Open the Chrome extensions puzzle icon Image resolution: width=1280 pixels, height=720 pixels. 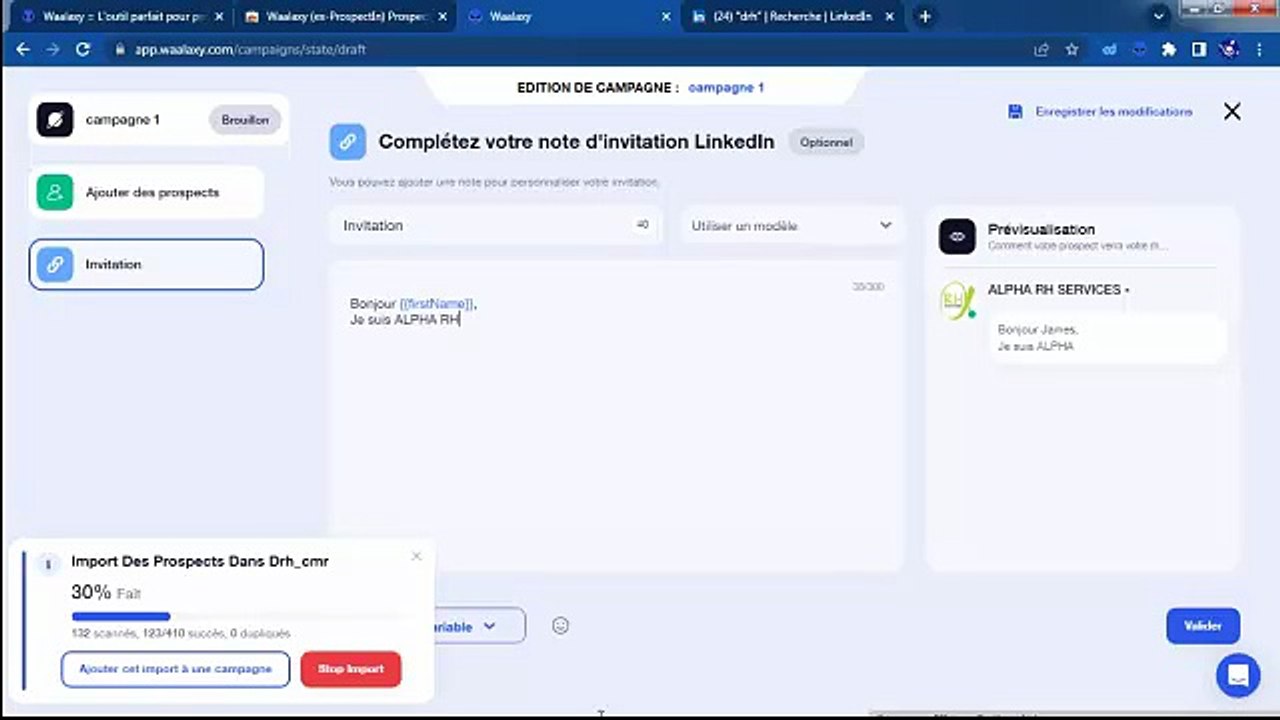click(x=1168, y=48)
